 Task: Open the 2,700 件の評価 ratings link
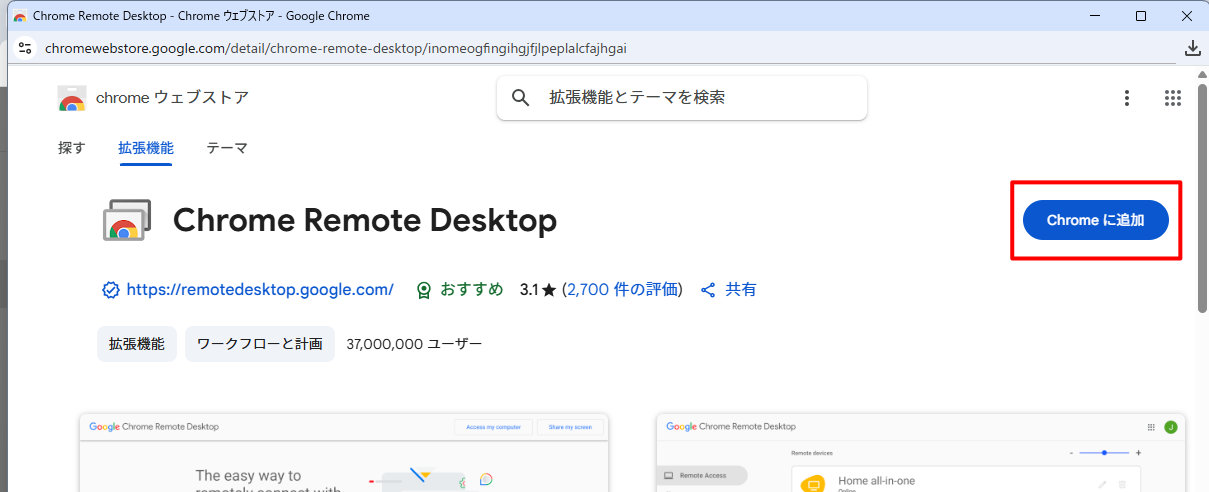622,290
